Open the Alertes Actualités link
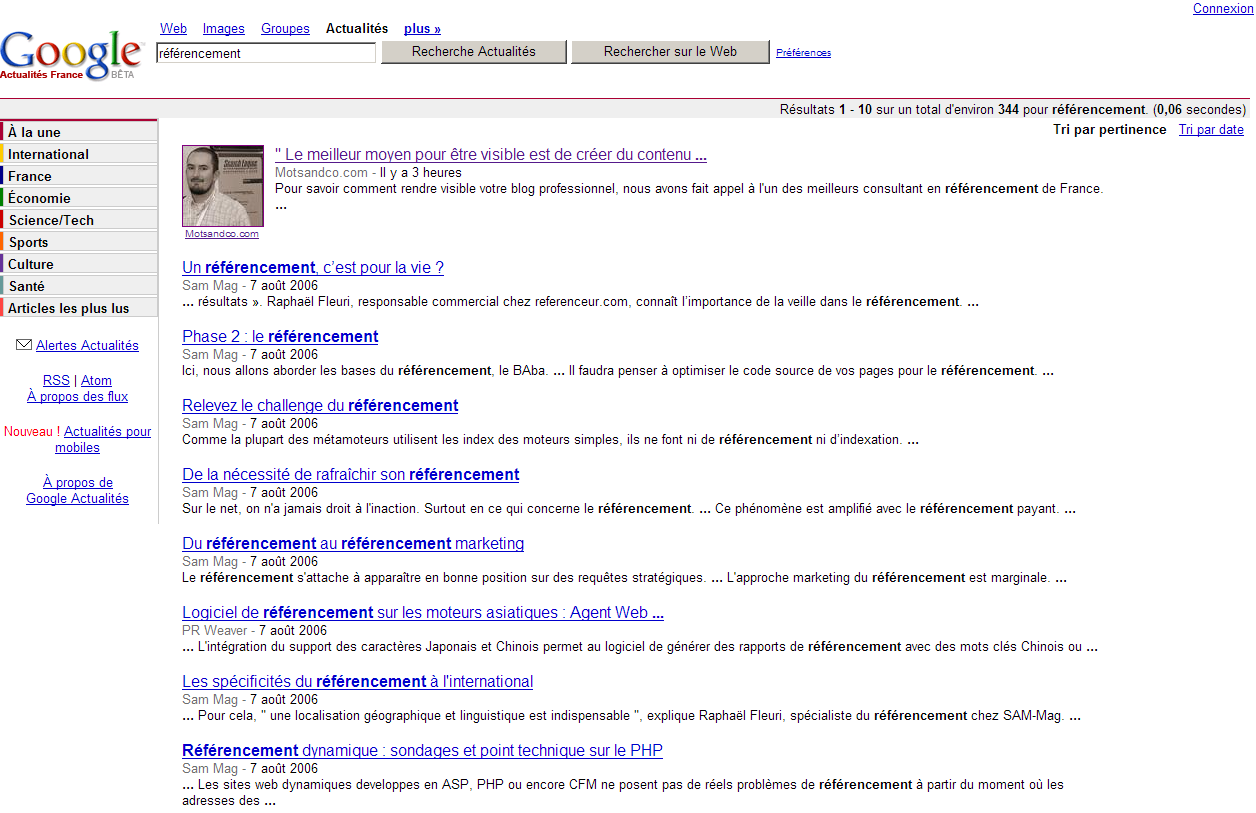 point(87,346)
